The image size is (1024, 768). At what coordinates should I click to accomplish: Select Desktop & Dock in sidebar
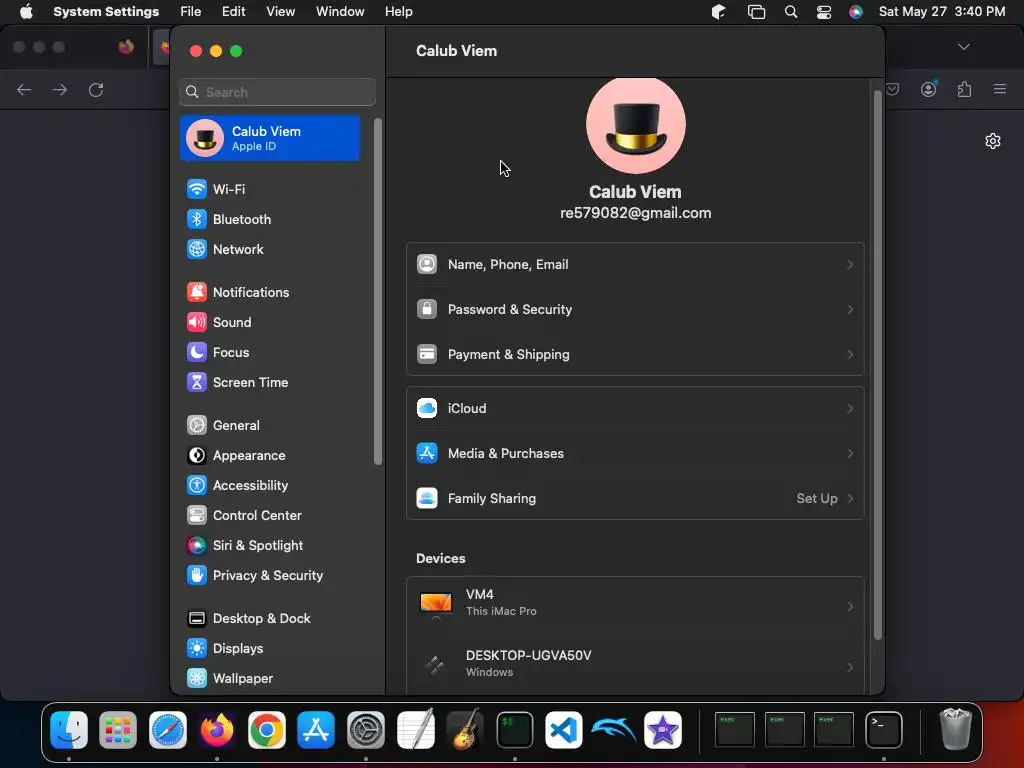click(x=270, y=619)
